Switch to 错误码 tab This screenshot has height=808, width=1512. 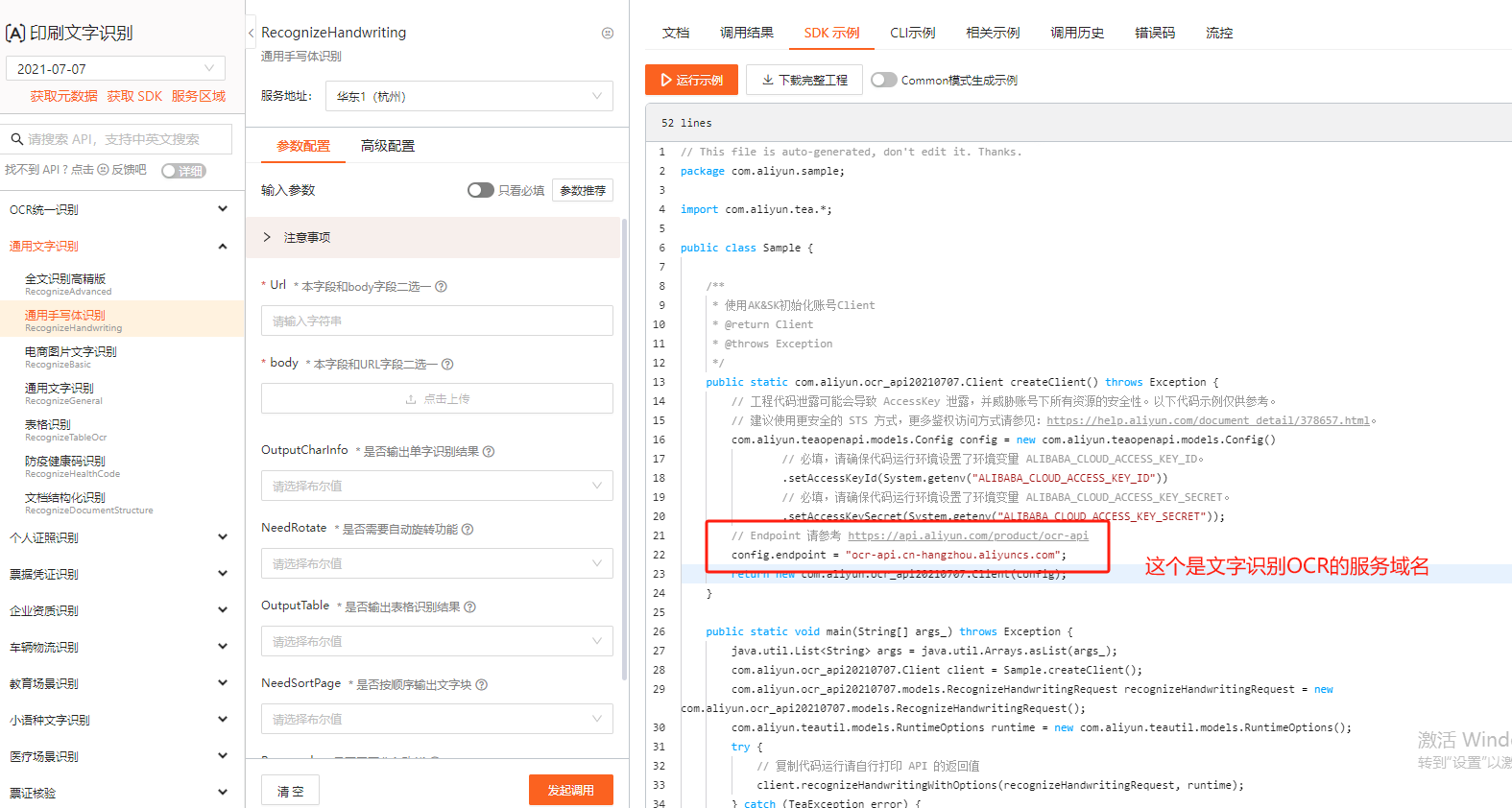1155,33
